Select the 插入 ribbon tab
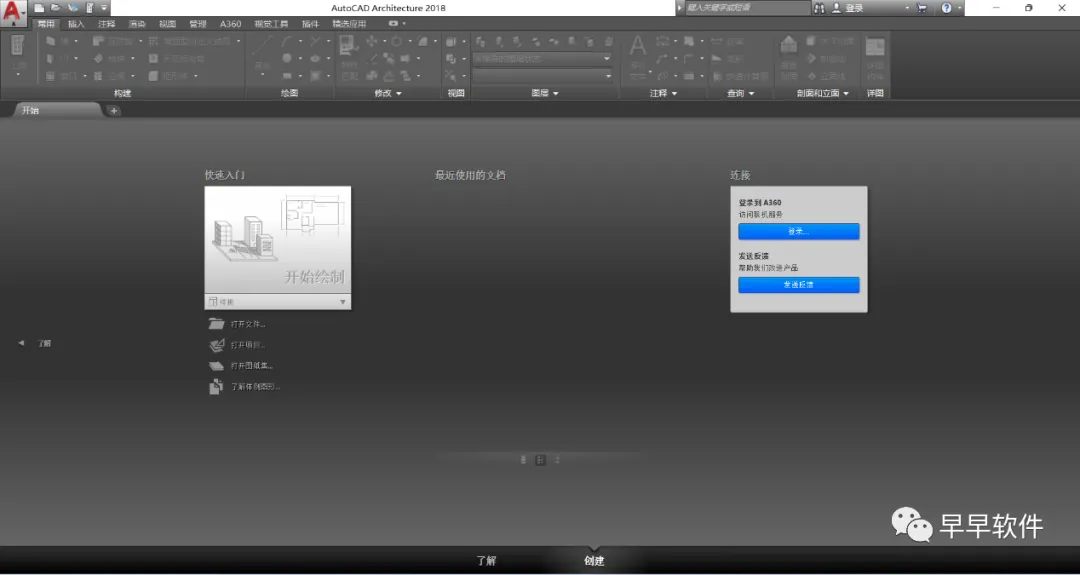1080x575 pixels. point(76,24)
